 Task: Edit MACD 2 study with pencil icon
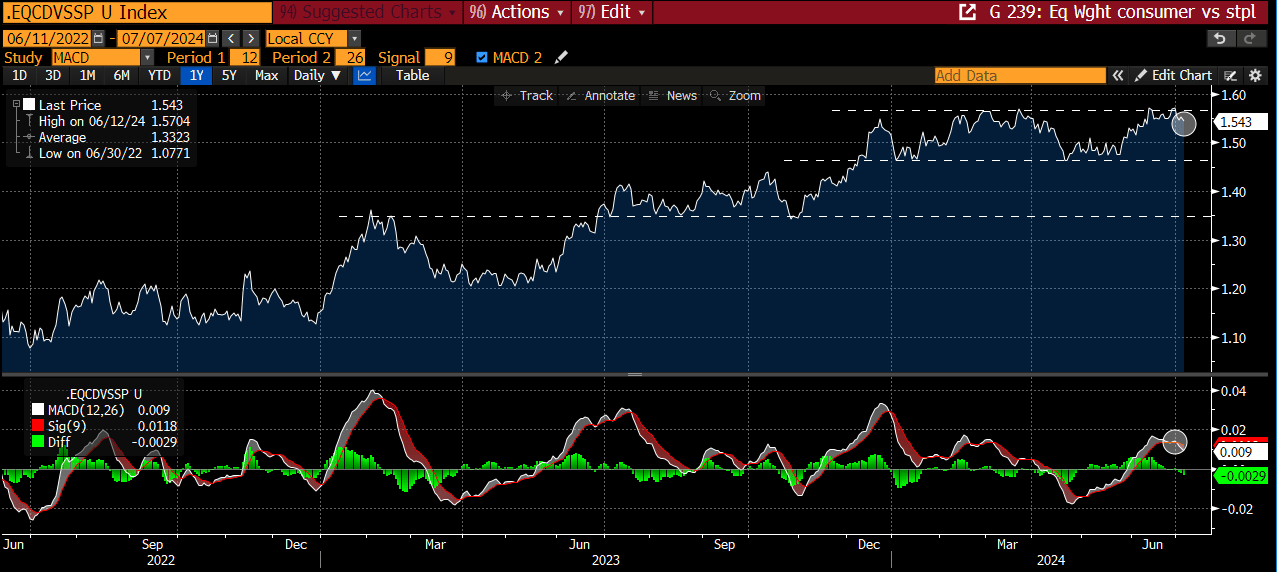pos(561,57)
